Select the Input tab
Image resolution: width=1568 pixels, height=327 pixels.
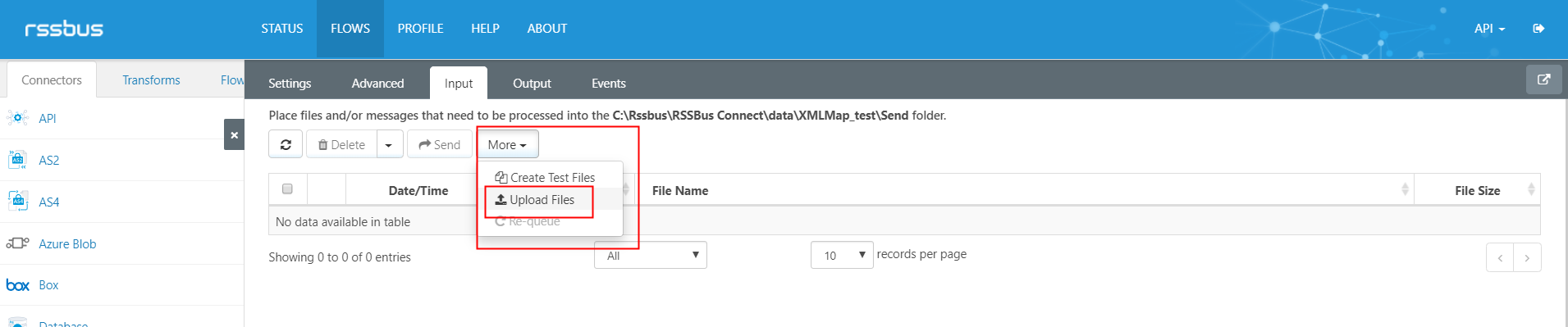click(459, 84)
